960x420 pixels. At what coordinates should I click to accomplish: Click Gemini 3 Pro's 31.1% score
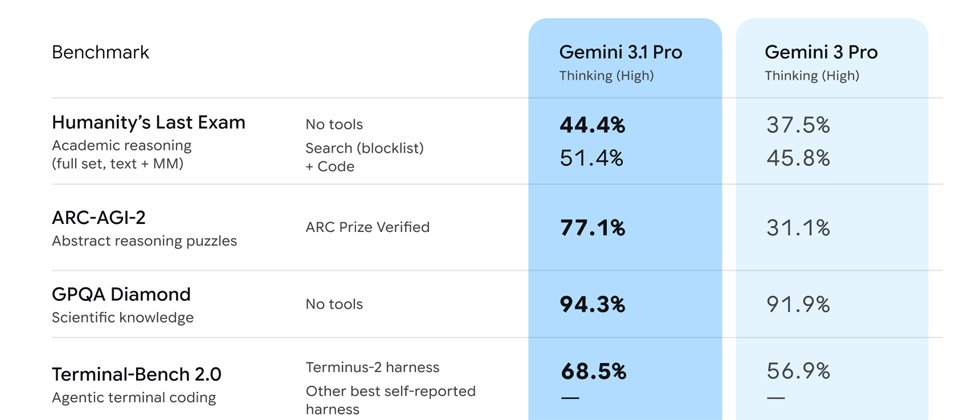[x=798, y=228]
